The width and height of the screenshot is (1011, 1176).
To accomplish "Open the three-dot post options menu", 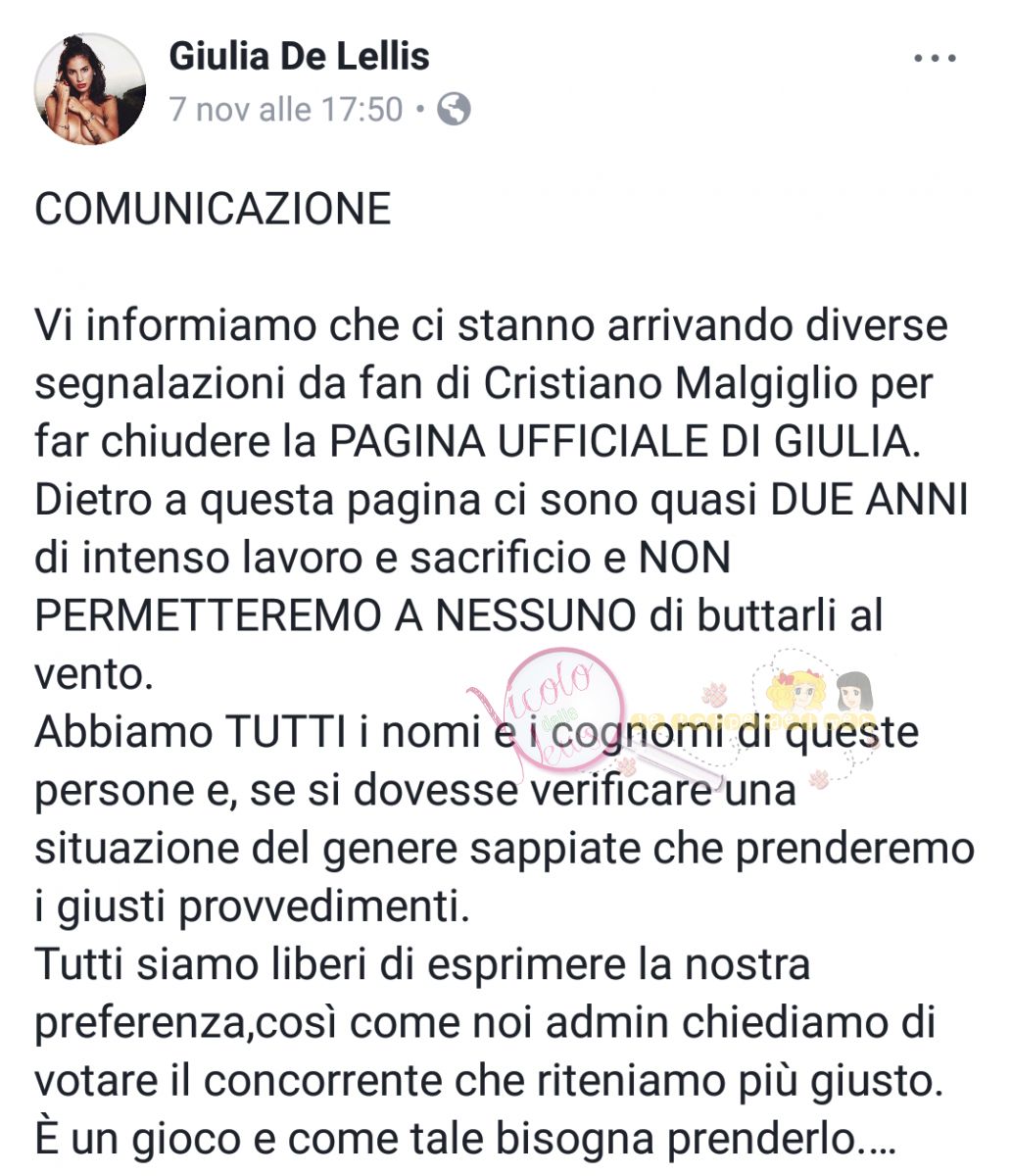I will pyautogui.click(x=934, y=58).
